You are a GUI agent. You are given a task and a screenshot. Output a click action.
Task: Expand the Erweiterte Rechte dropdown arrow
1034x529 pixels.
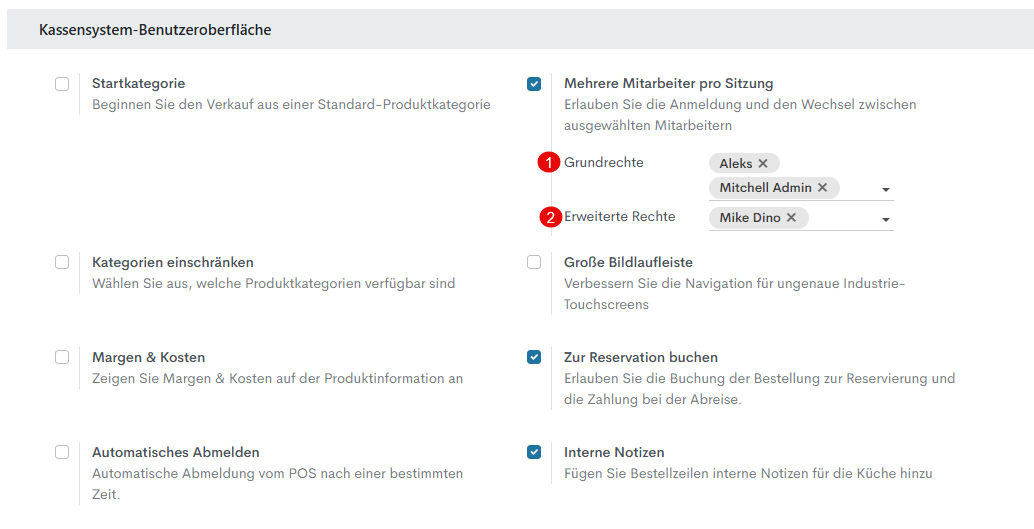tap(886, 220)
